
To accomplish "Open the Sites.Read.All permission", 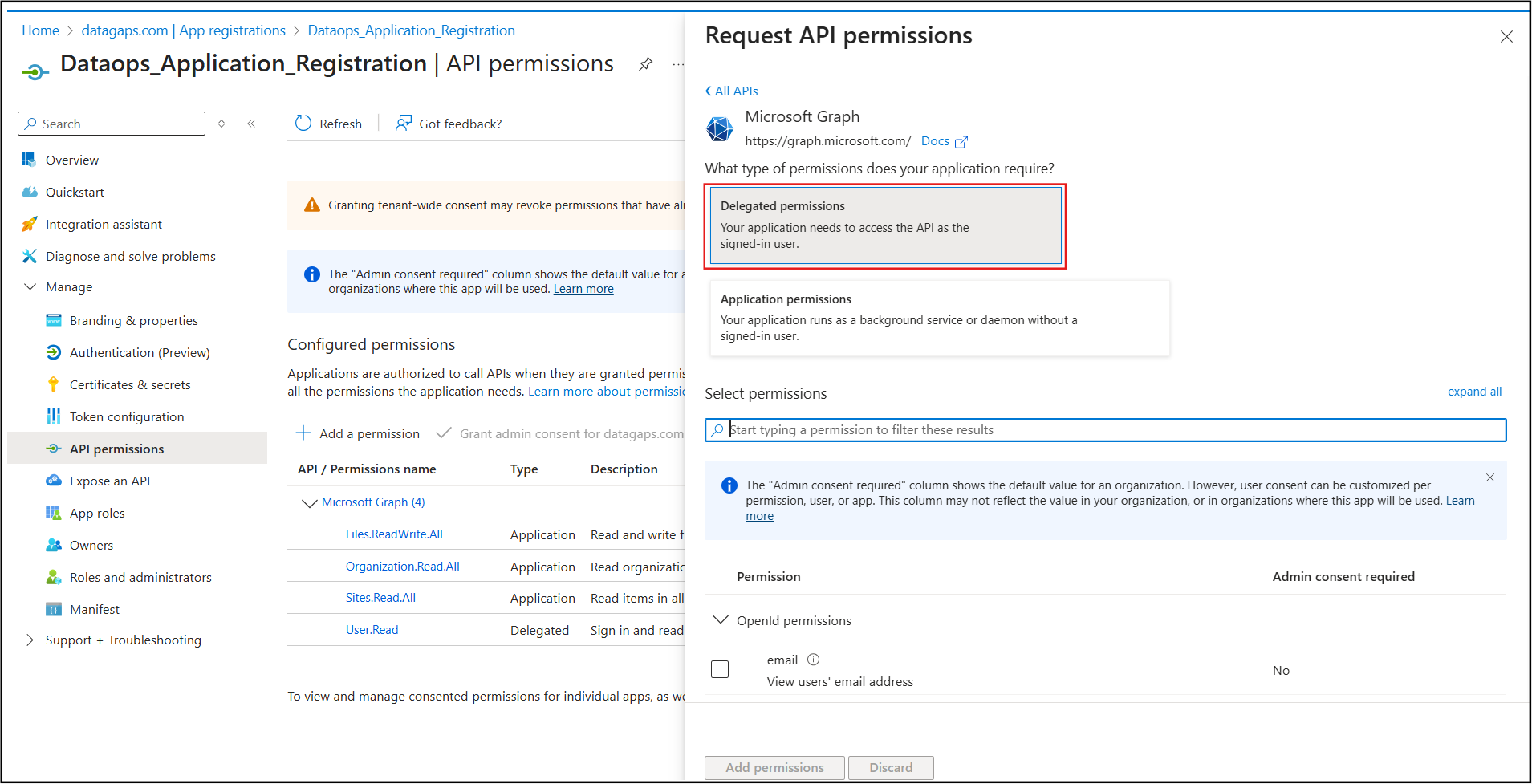I will (380, 598).
